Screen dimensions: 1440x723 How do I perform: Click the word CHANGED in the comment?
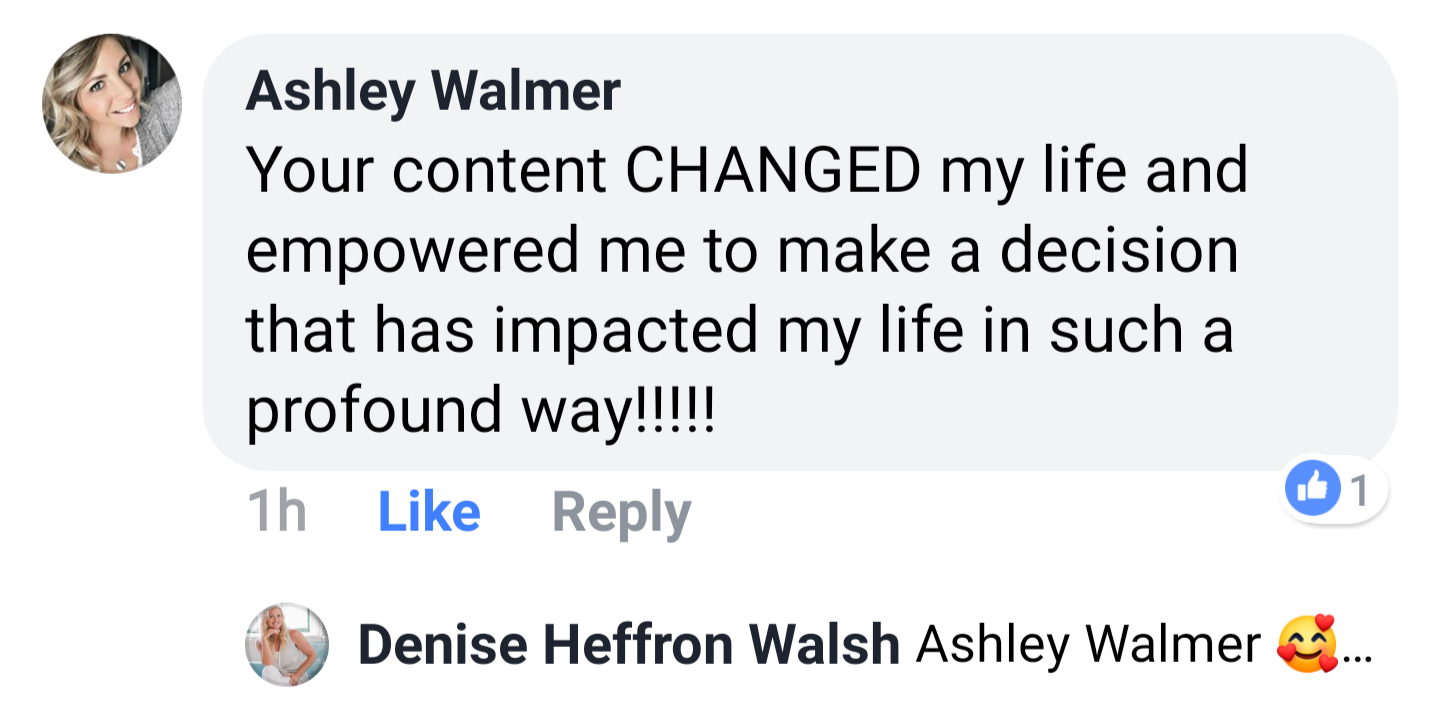click(x=772, y=171)
